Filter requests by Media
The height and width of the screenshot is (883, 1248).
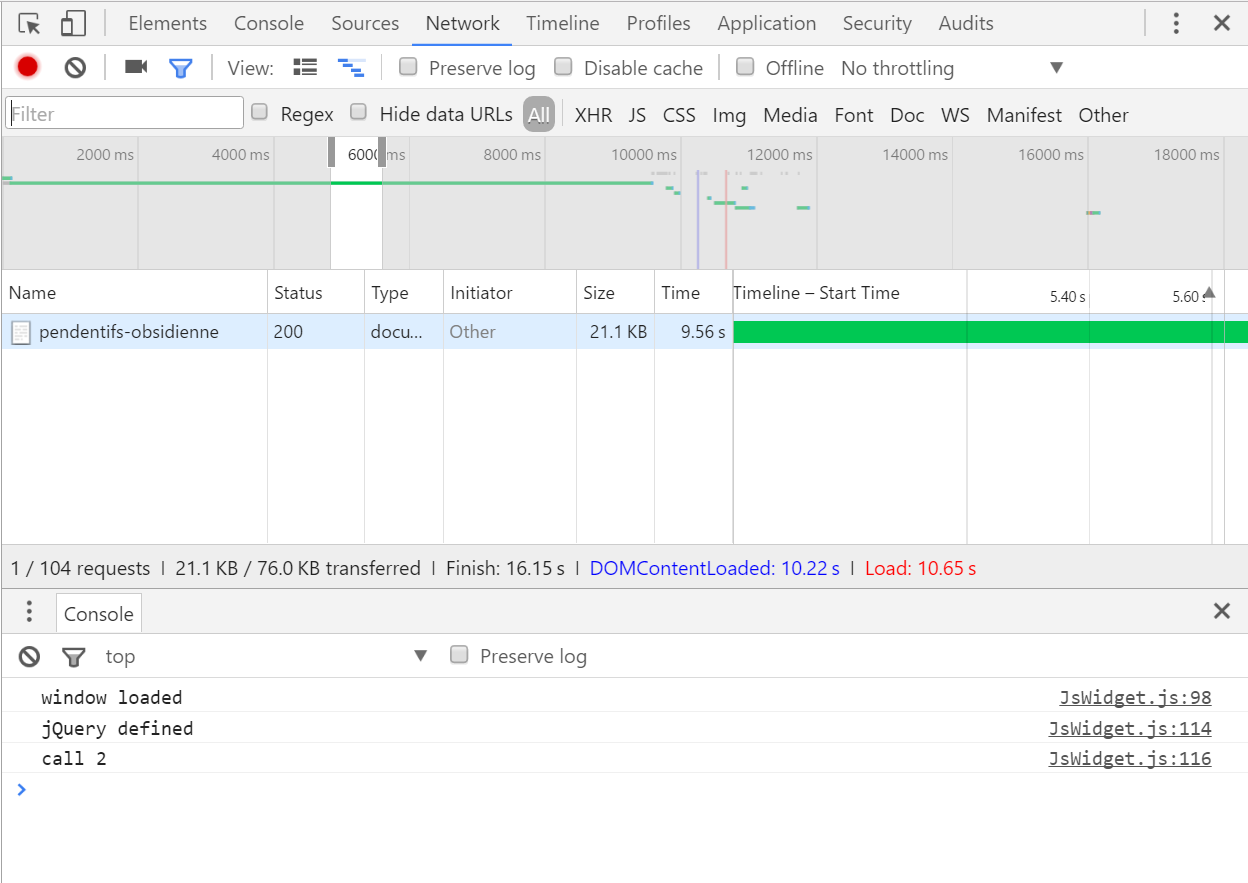pyautogui.click(x=790, y=115)
